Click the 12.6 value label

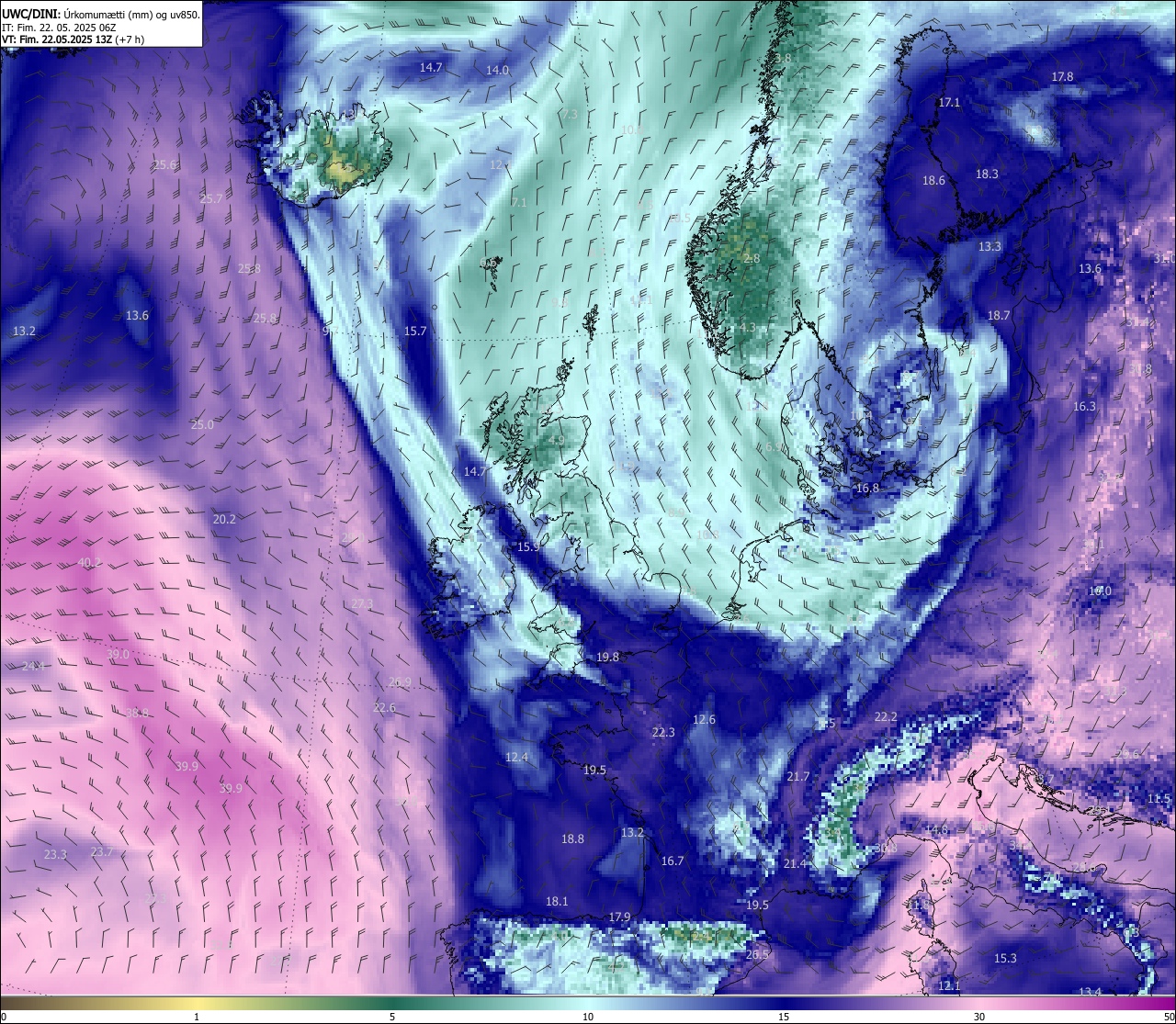[x=704, y=719]
